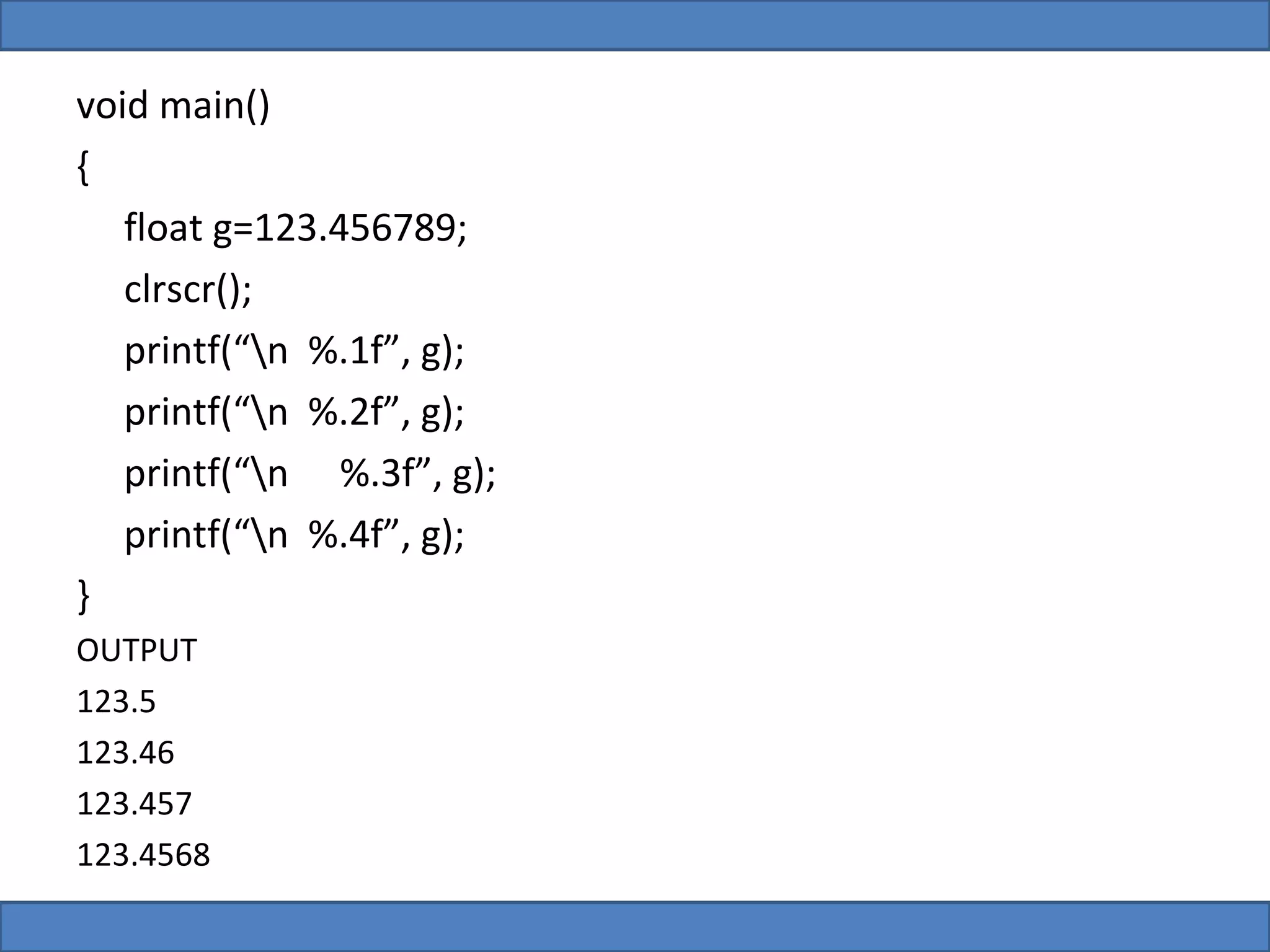Image resolution: width=1270 pixels, height=952 pixels.
Task: Click the blue footer bar
Action: pyautogui.click(x=635, y=927)
